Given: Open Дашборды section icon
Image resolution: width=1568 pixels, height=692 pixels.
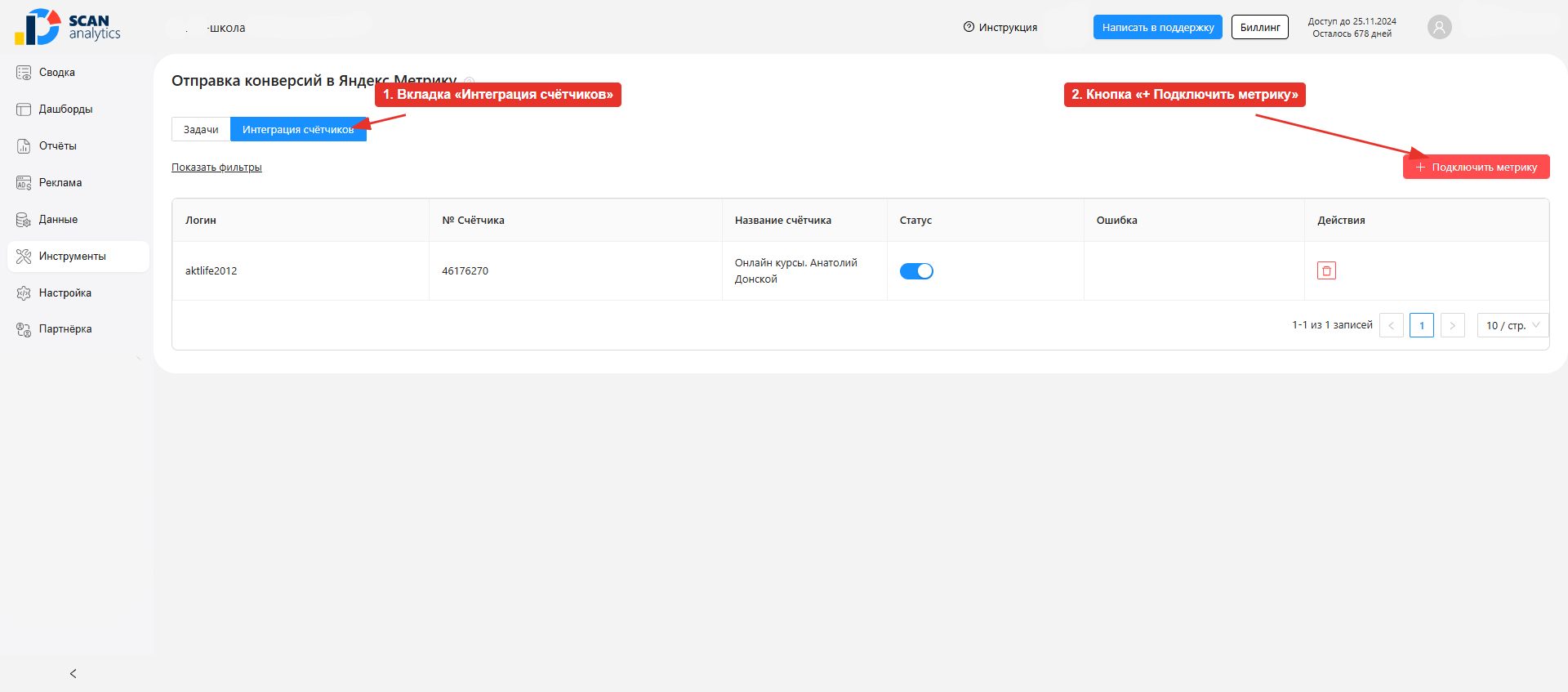Looking at the screenshot, I should tap(24, 109).
